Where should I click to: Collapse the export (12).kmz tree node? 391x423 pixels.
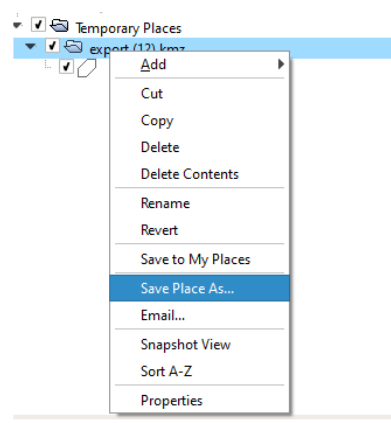pyautogui.click(x=31, y=46)
